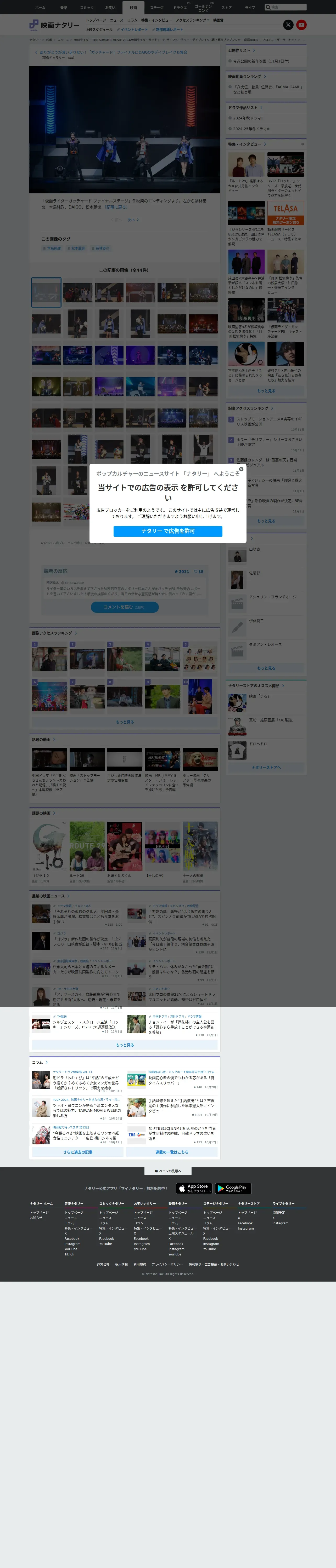The width and height of the screenshot is (336, 1568).
Task: Open 上映スケジュール menu item
Action: point(99,29)
